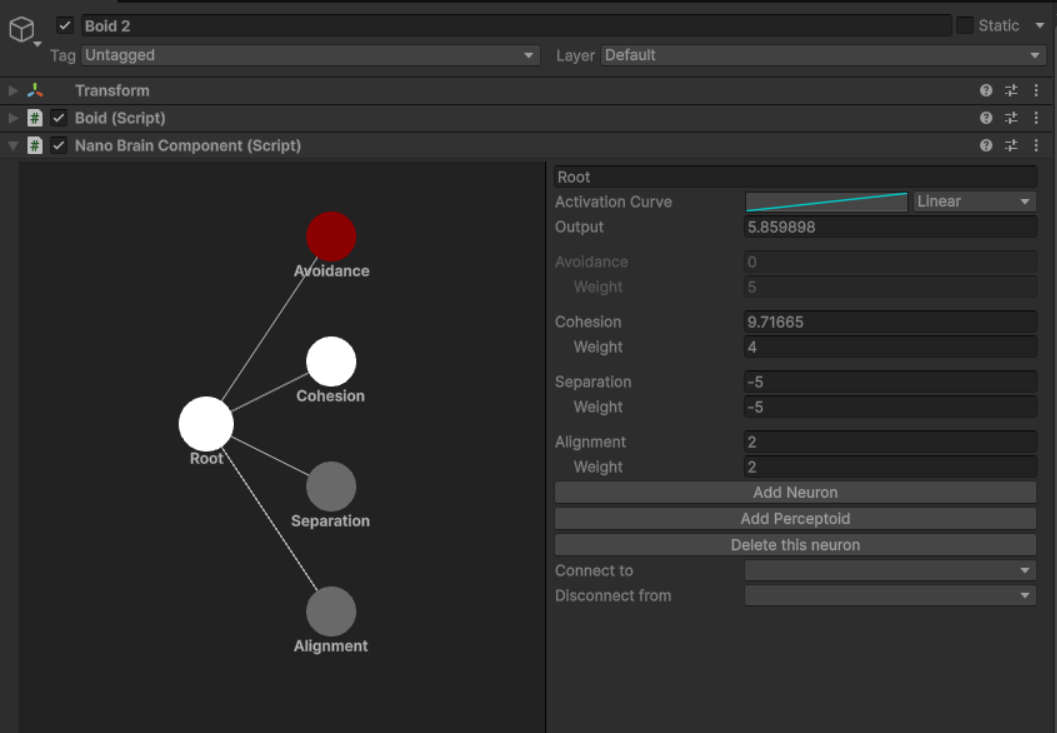Select the gray Separation neuron node
This screenshot has width=1057, height=733.
(331, 487)
